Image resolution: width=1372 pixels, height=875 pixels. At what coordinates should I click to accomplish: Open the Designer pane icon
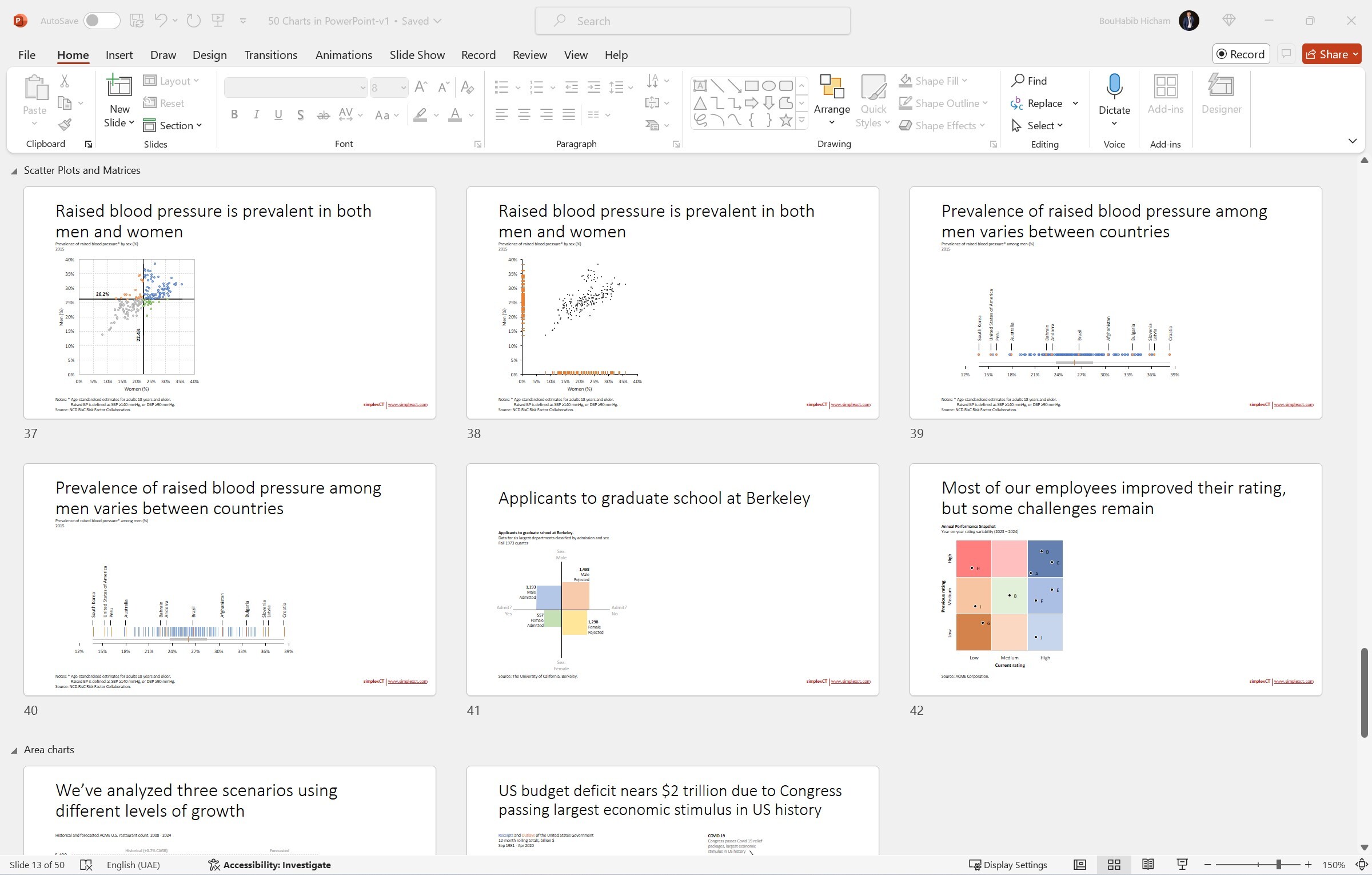click(x=1221, y=95)
